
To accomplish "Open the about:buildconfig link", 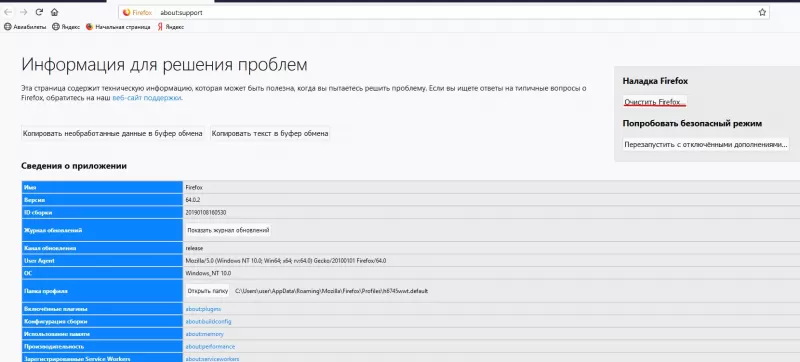I will click(x=208, y=322).
